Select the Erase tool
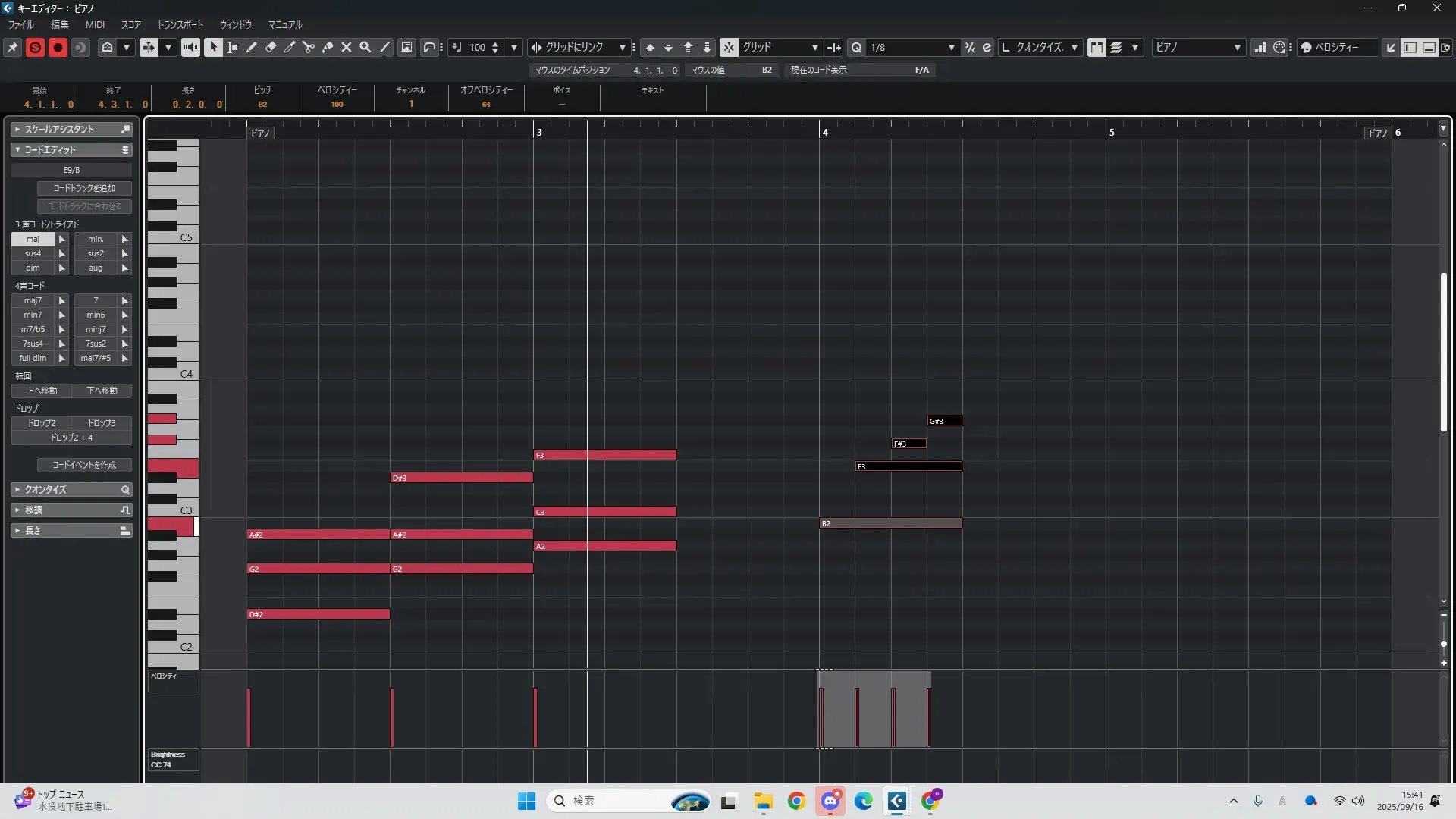The image size is (1456, 819). coord(271,47)
